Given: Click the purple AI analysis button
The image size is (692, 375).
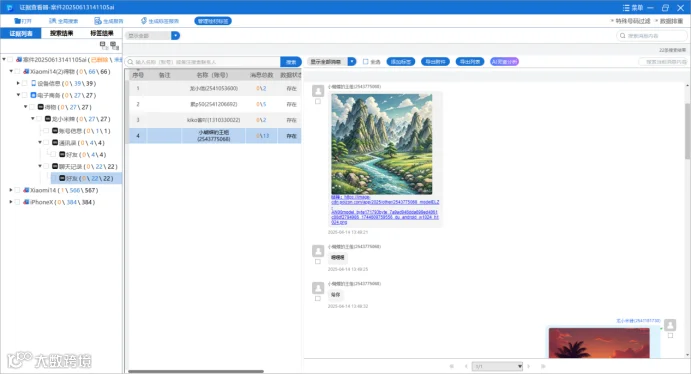Looking at the screenshot, I should [x=504, y=62].
